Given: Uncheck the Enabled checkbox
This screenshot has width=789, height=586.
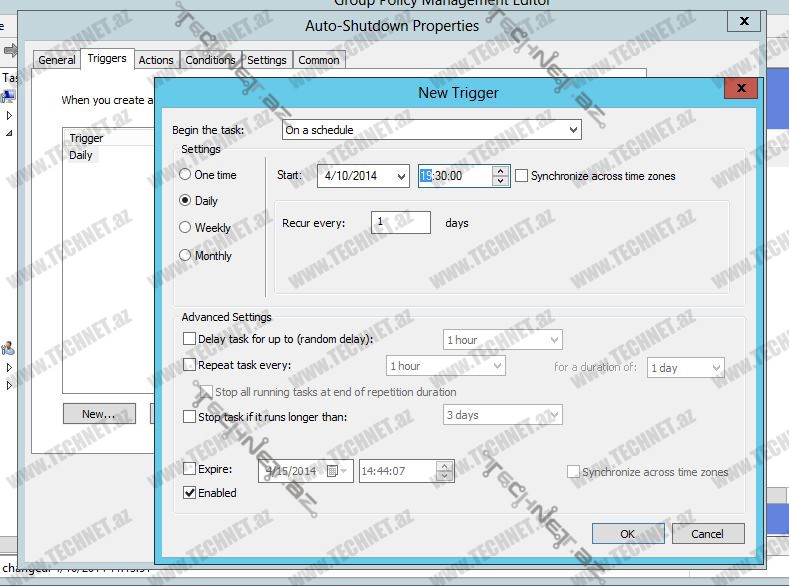Looking at the screenshot, I should coord(190,493).
